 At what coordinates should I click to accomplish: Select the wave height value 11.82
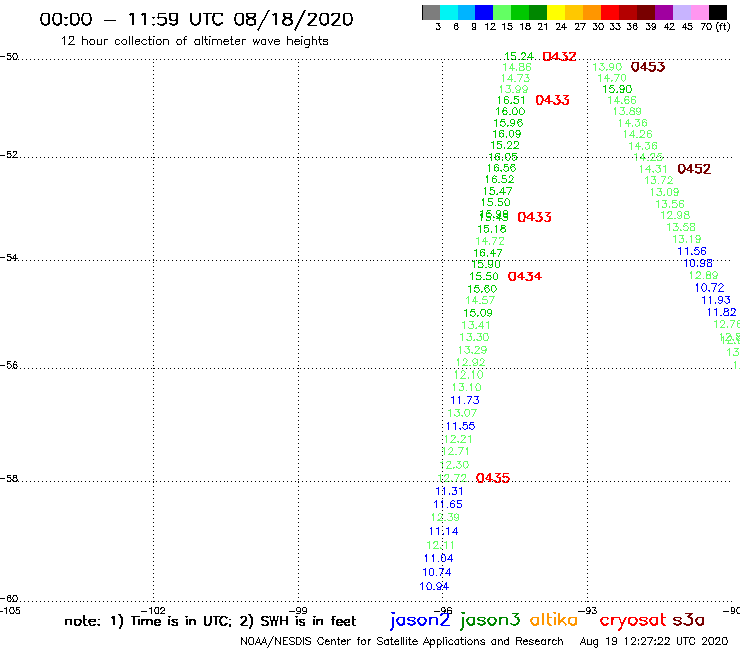coord(721,312)
